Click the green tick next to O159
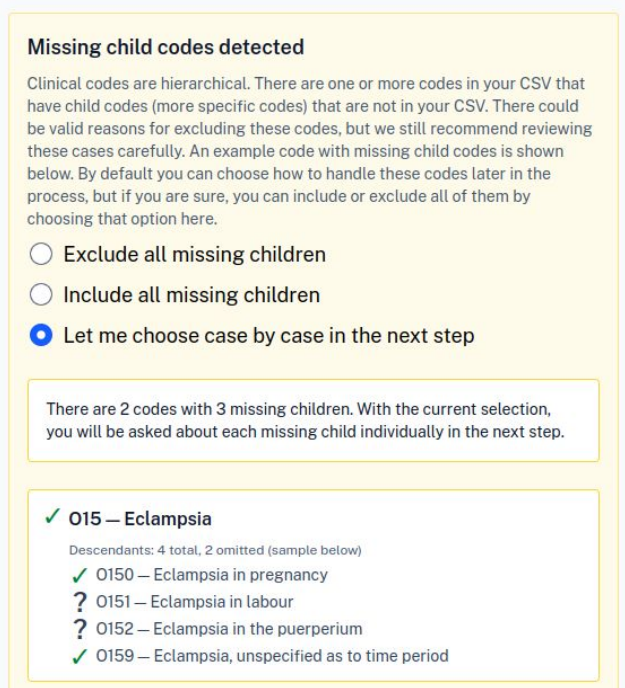 tap(79, 656)
